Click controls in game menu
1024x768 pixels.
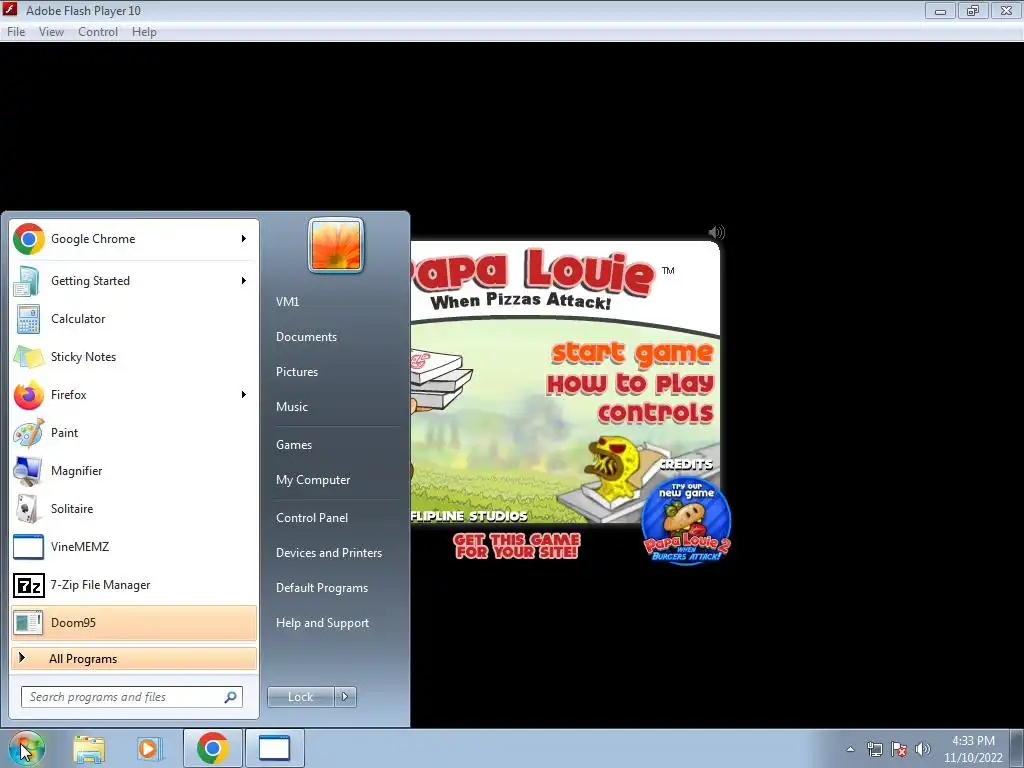pos(656,413)
